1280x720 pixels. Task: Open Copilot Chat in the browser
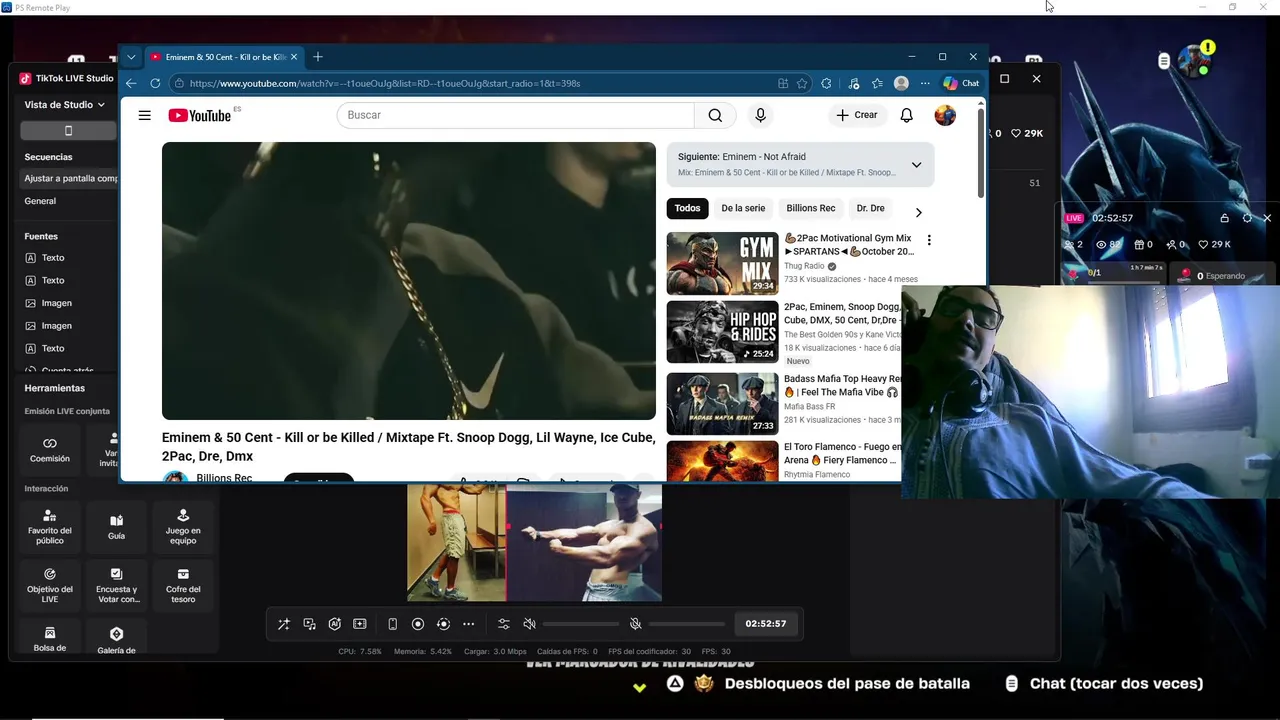click(961, 83)
